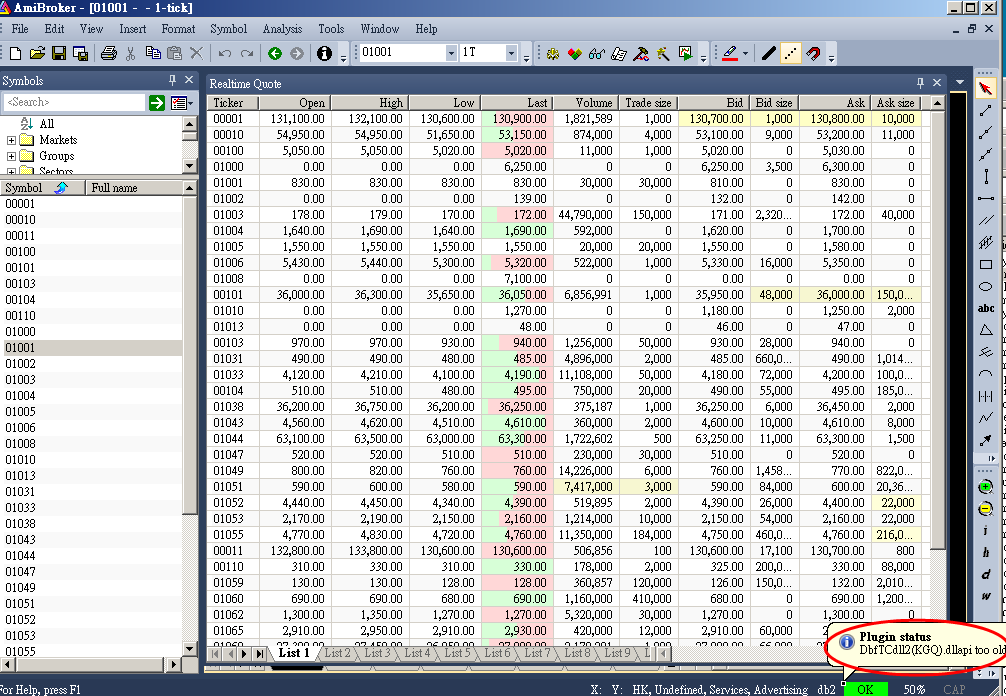The height and width of the screenshot is (696, 1006).
Task: Pin the Symbols panel
Action: tap(172, 80)
